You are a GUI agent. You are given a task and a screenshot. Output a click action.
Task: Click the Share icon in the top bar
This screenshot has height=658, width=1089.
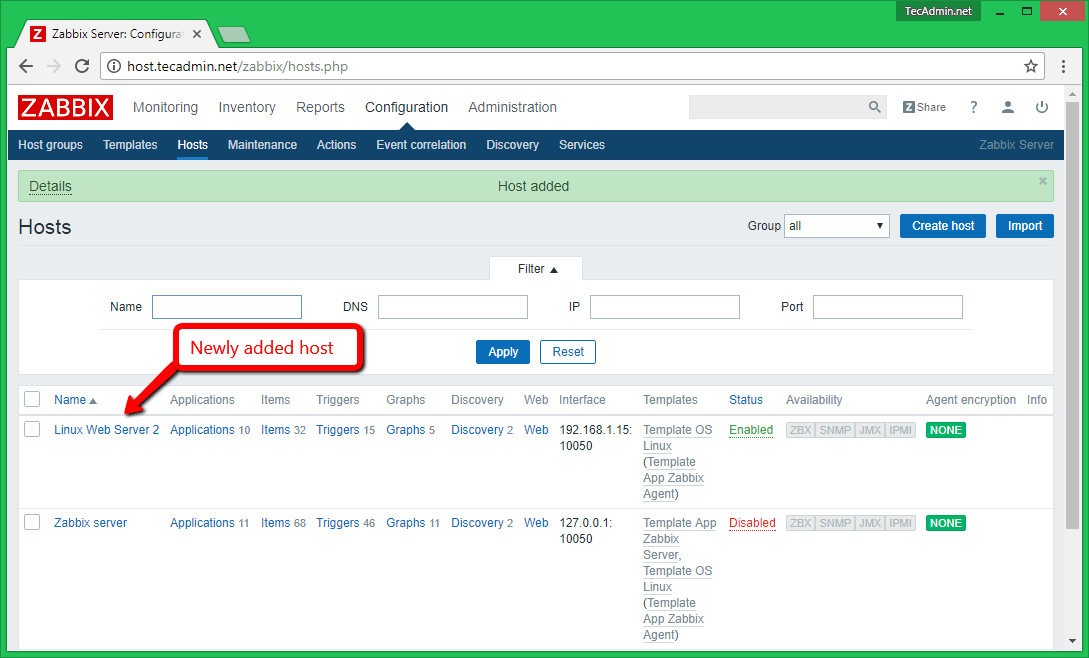pyautogui.click(x=922, y=106)
